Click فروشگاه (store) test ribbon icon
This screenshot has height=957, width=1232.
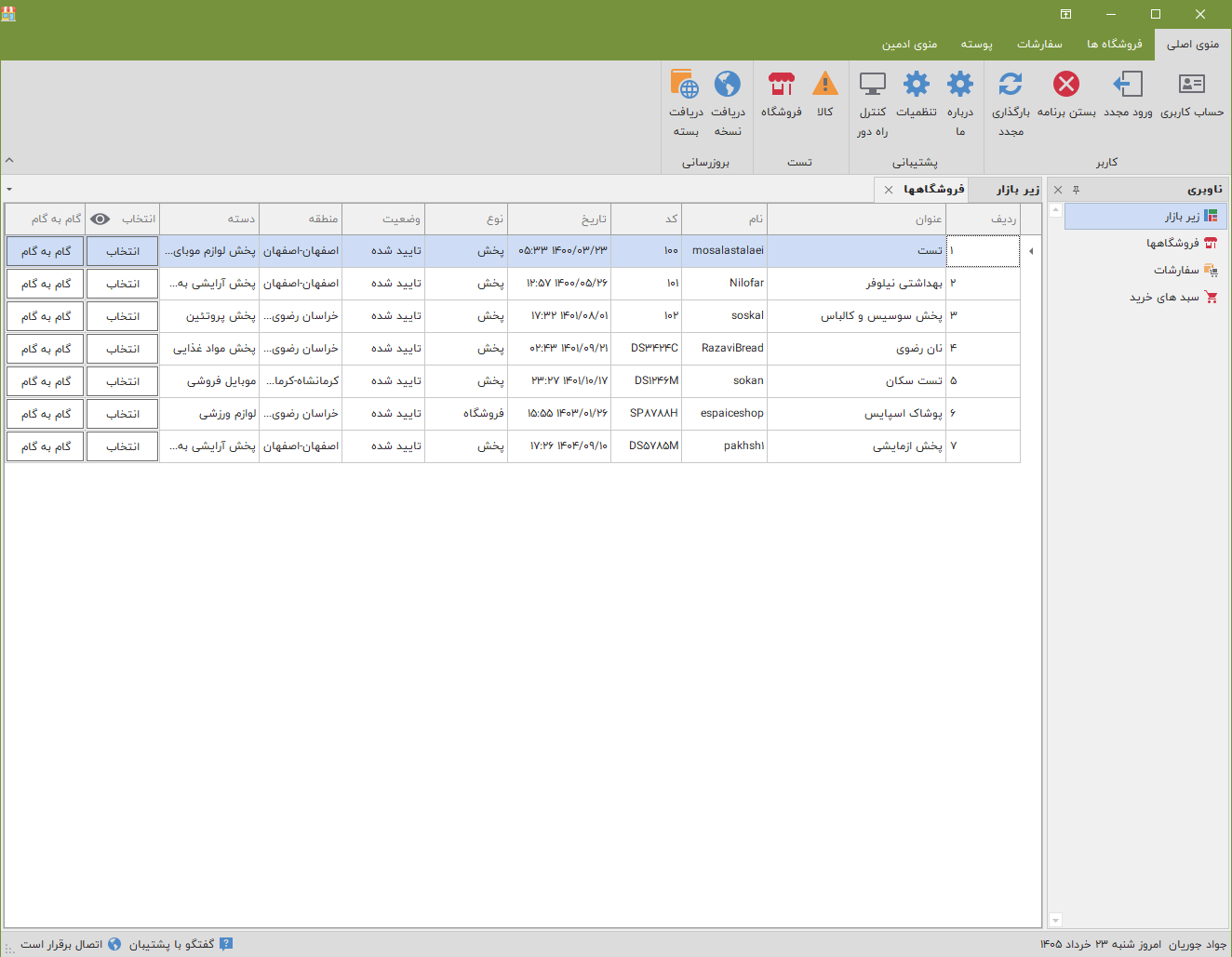[x=782, y=85]
